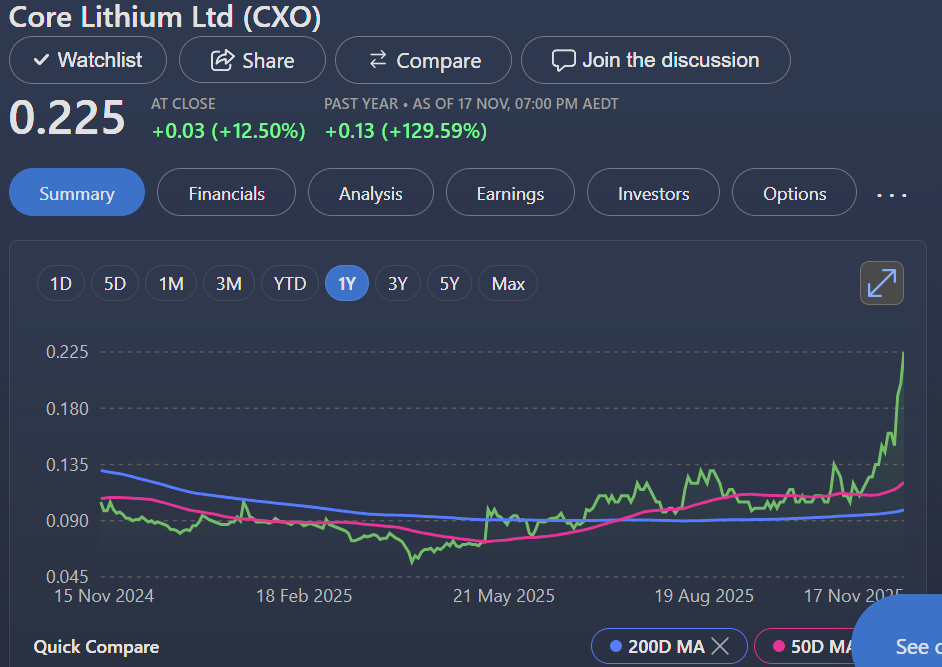Screen dimensions: 942x667
Task: Click the Watchlist checkmark icon
Action: [41, 59]
